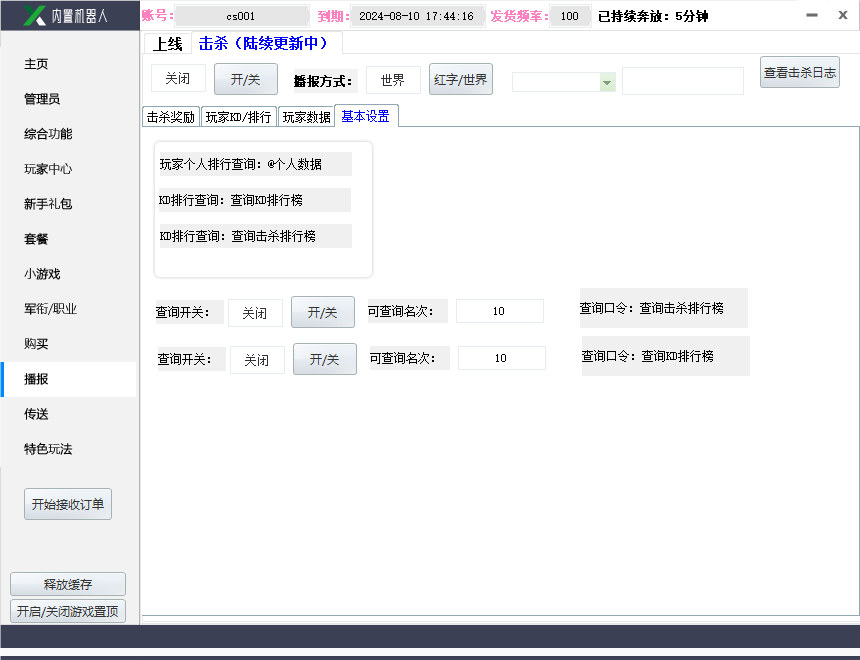Click the 到期 date field
The height and width of the screenshot is (660, 860).
coord(417,16)
